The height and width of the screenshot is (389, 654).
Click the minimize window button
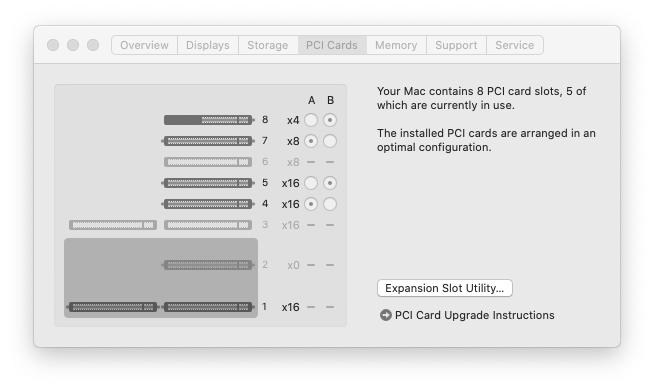point(73,45)
